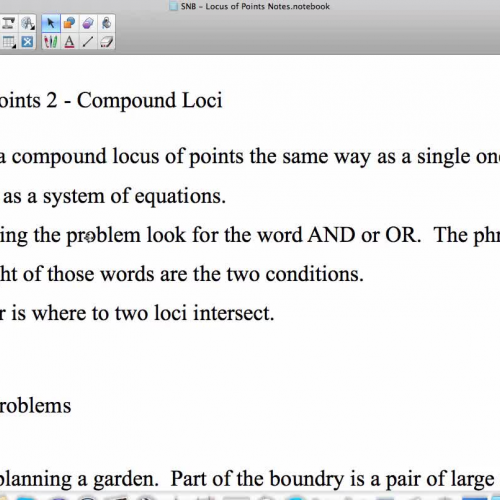This screenshot has height=500, width=500.
Task: Open the document camera tool
Action: [8, 23]
